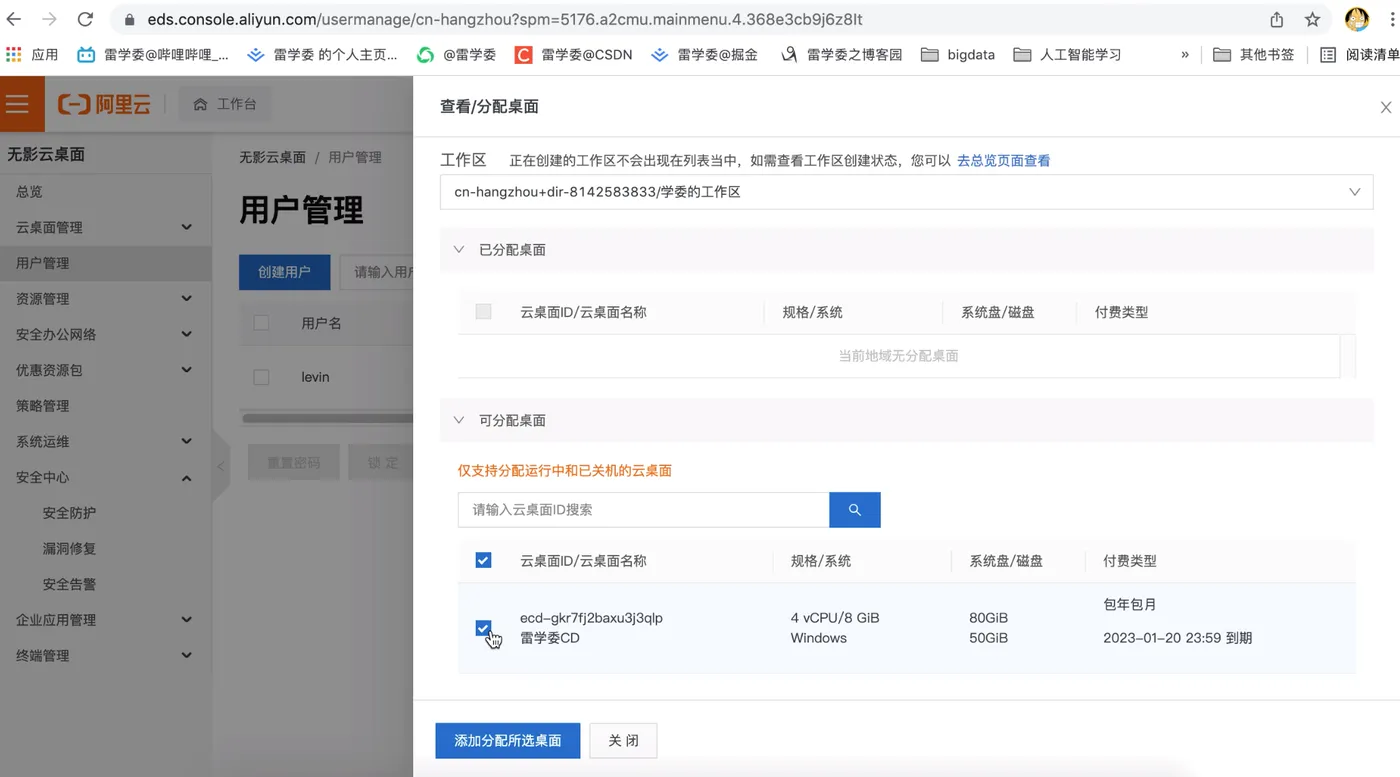
Task: Click the 阿里云 logo
Action: pos(104,104)
